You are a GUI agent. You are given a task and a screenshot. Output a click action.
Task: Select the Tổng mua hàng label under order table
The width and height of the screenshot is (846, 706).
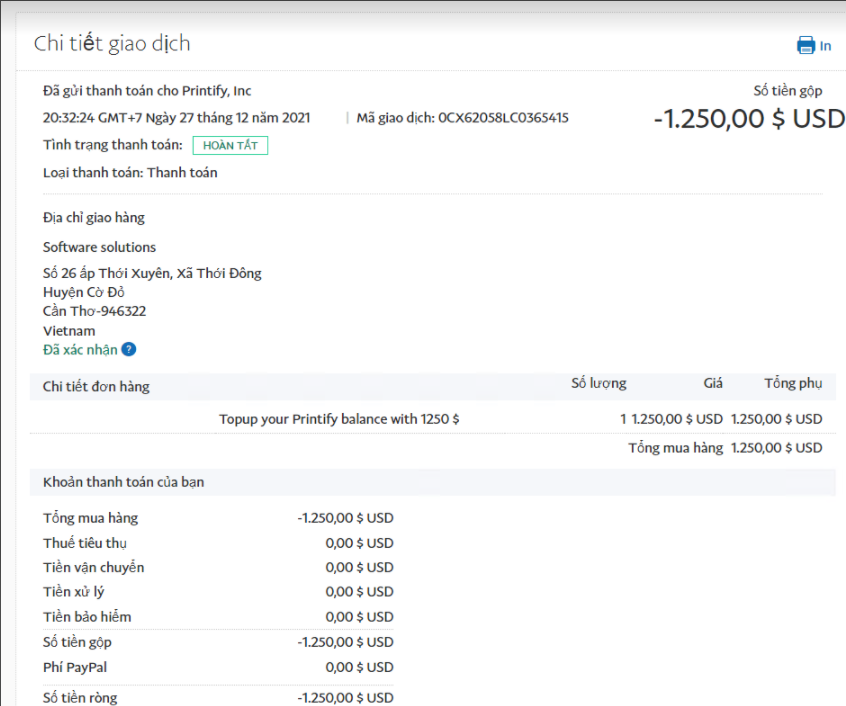coord(676,448)
